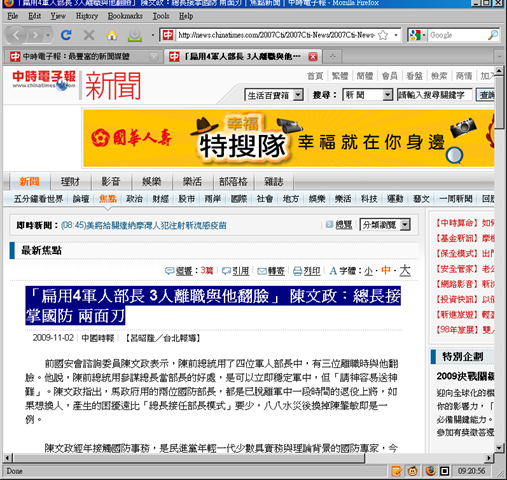Click the 查詢 search button
Image resolution: width=507 pixels, height=480 pixels.
[485, 95]
